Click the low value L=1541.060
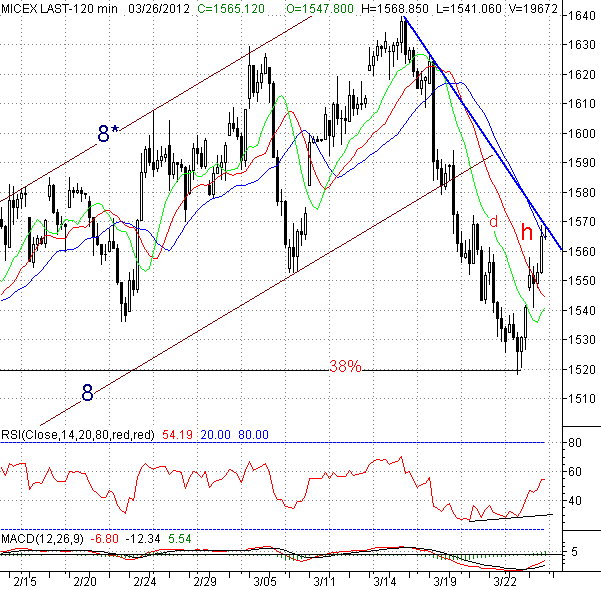Viewport: 601px width, 590px height. tap(469, 8)
